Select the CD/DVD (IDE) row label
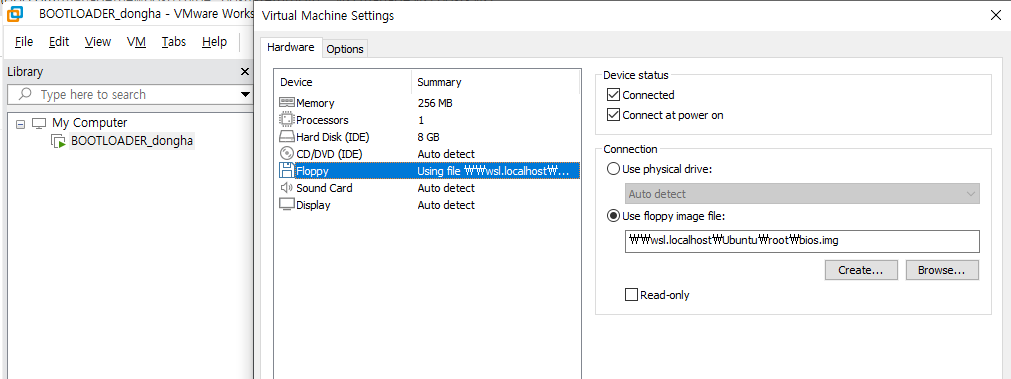Image resolution: width=1011 pixels, height=379 pixels. (x=329, y=154)
